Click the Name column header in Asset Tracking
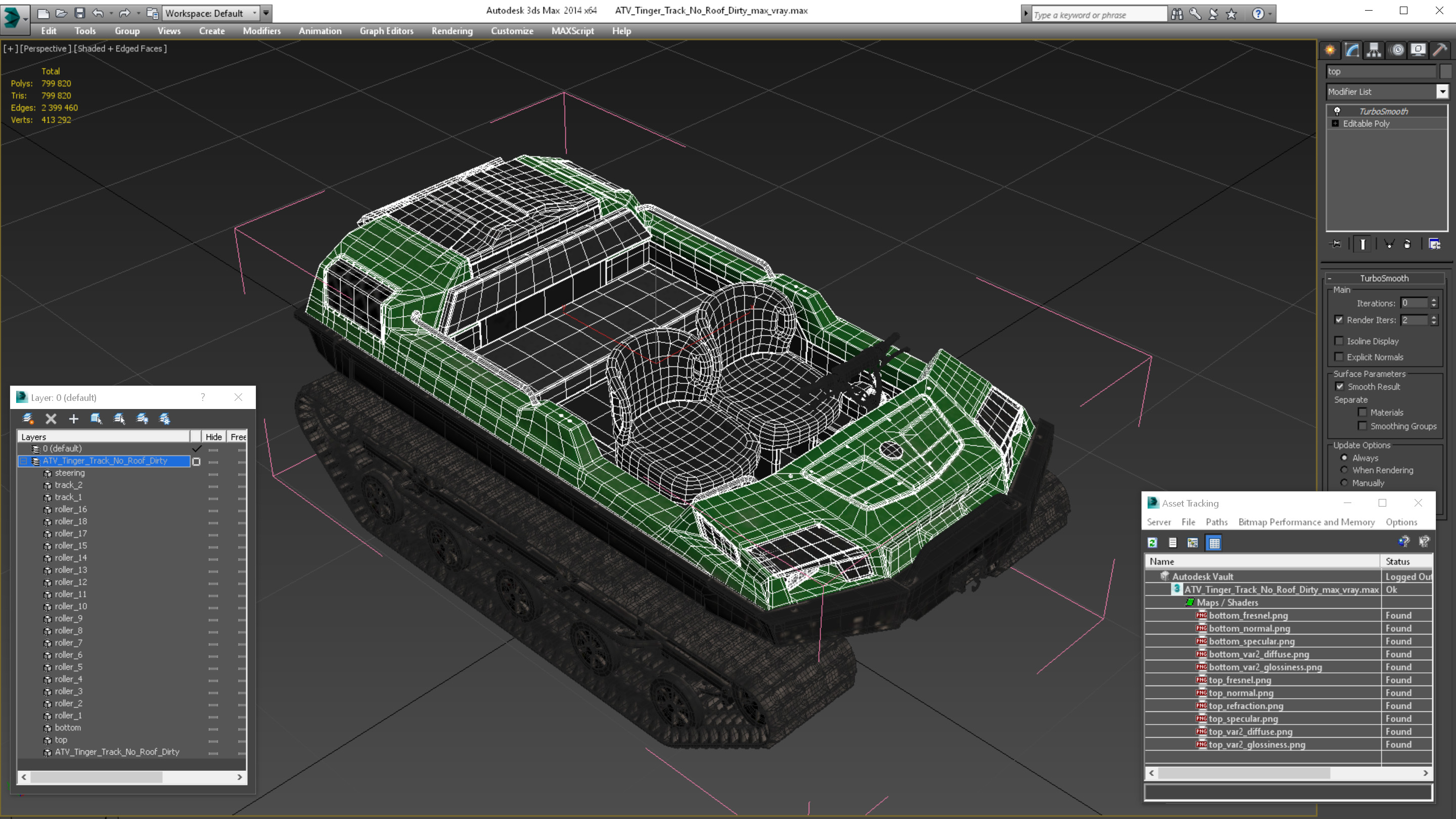1456x819 pixels. coord(1263,561)
